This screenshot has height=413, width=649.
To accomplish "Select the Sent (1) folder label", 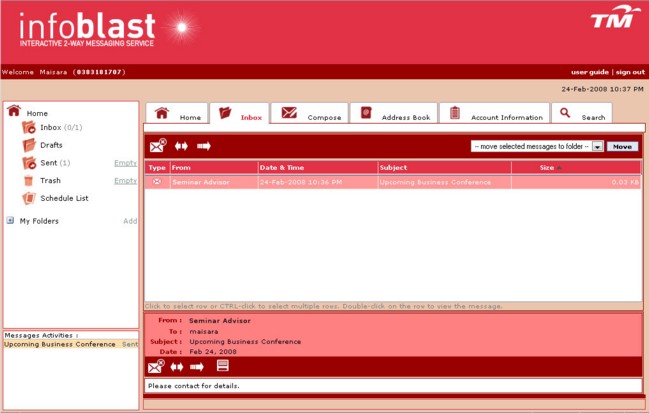I will pos(55,163).
